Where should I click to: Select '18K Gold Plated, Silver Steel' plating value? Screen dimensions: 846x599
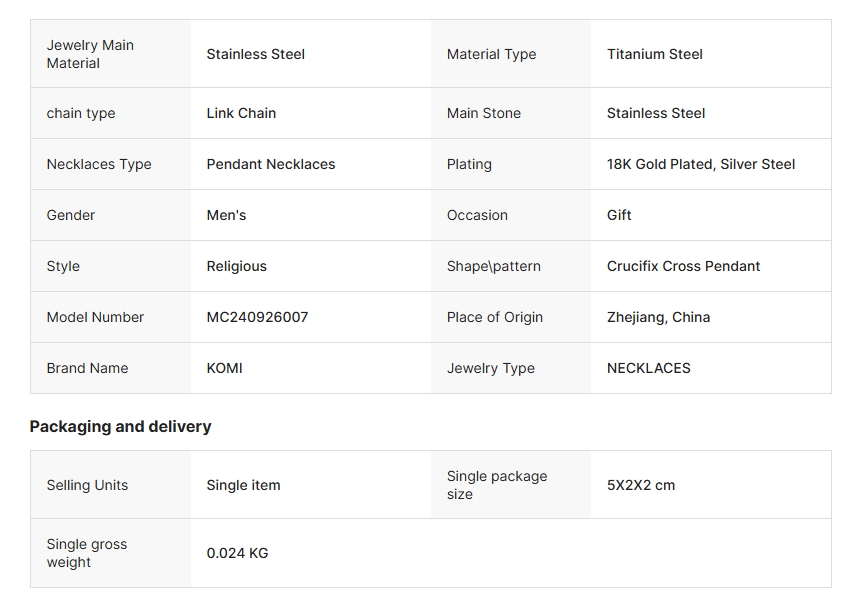coord(701,164)
